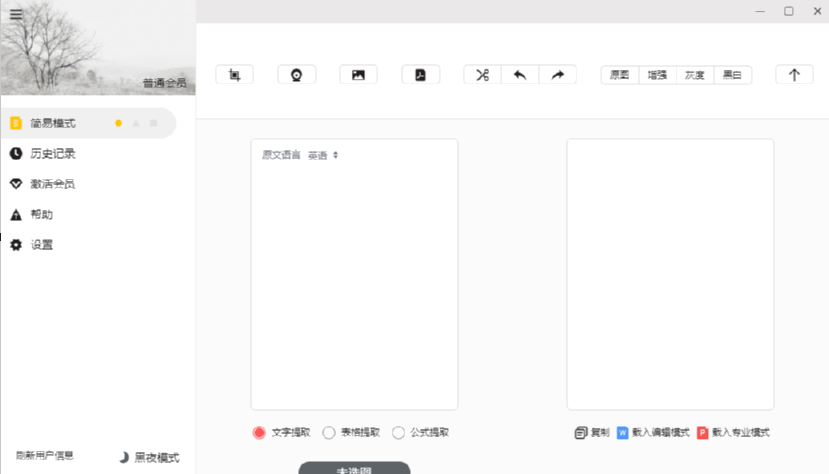The height and width of the screenshot is (474, 829).
Task: Click inside the empty right result panel
Action: click(x=670, y=274)
